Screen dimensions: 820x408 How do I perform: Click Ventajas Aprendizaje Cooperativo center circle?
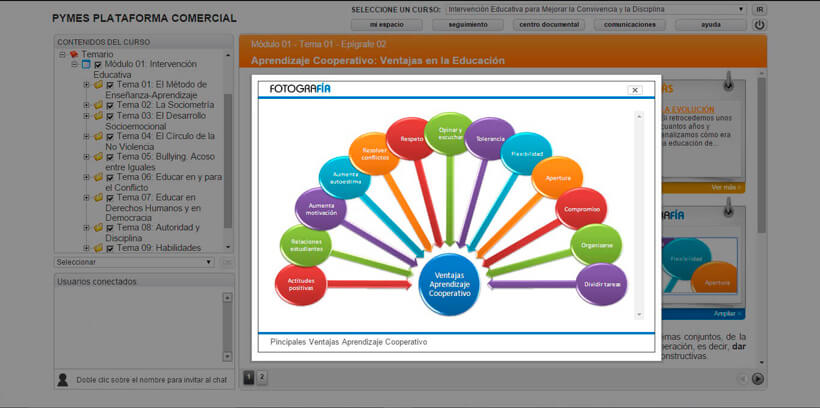point(449,285)
